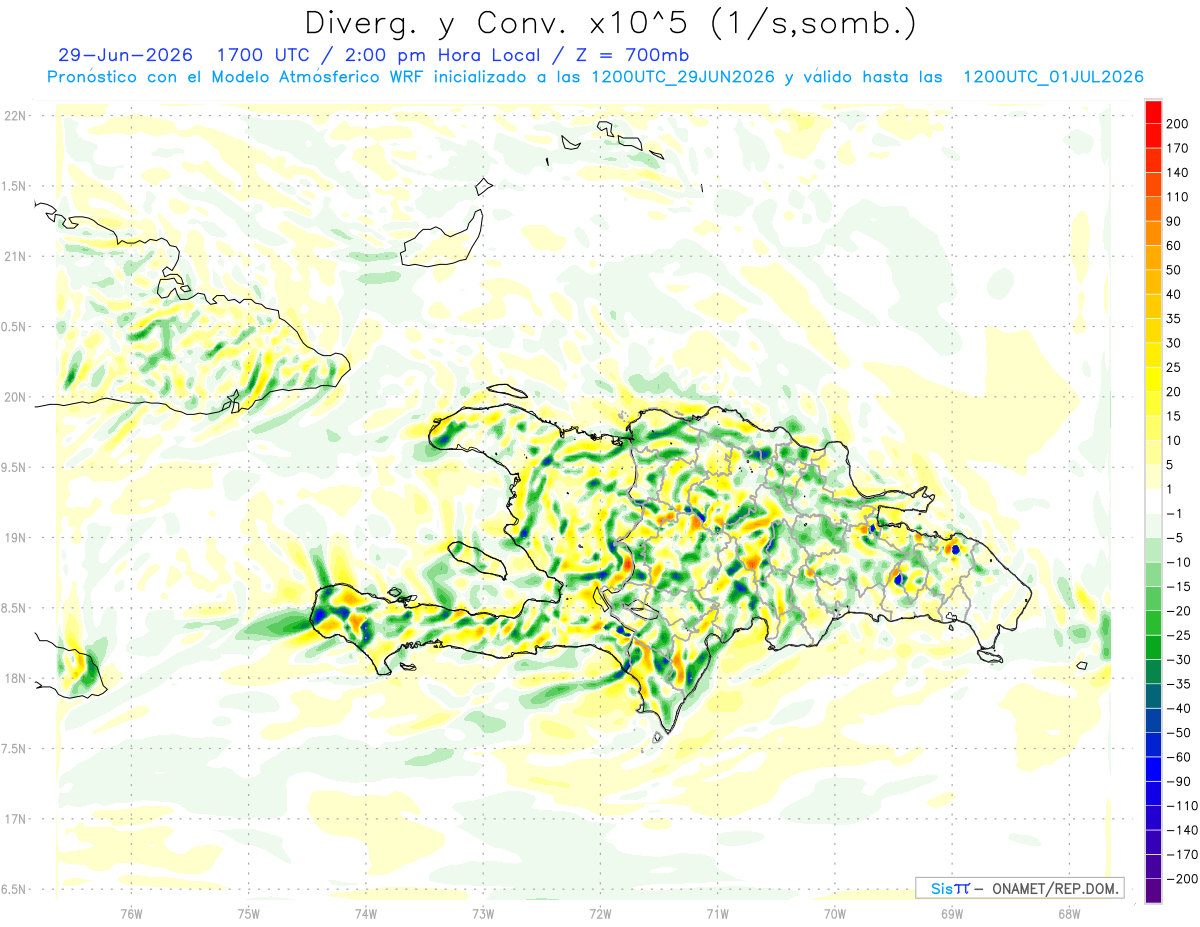1200x927 pixels.
Task: Click the '7.5N' latitude label
Action: [x=14, y=748]
